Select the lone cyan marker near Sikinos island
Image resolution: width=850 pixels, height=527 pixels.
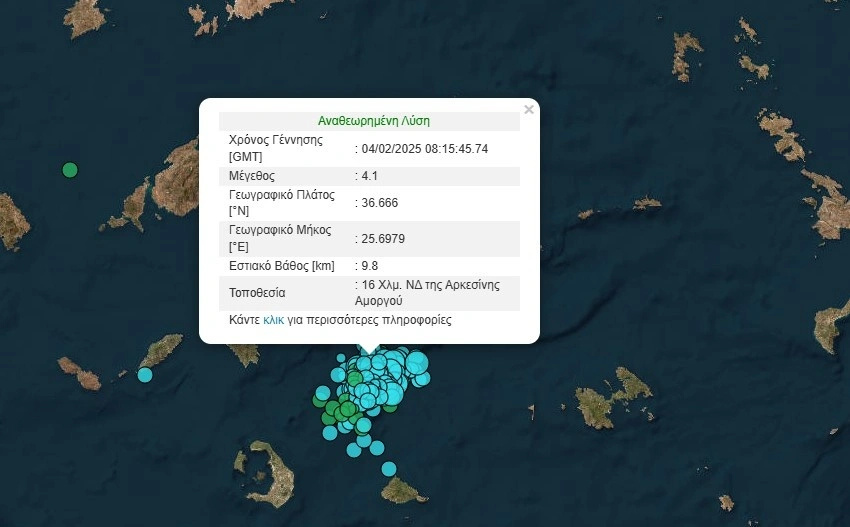(x=145, y=375)
